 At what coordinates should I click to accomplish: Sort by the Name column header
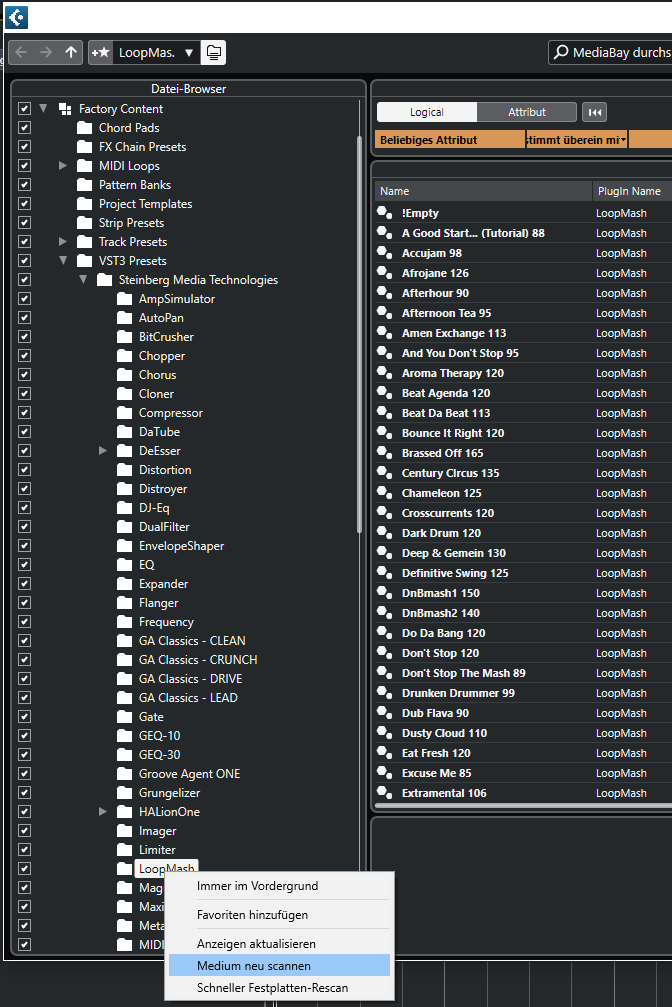pyautogui.click(x=483, y=191)
